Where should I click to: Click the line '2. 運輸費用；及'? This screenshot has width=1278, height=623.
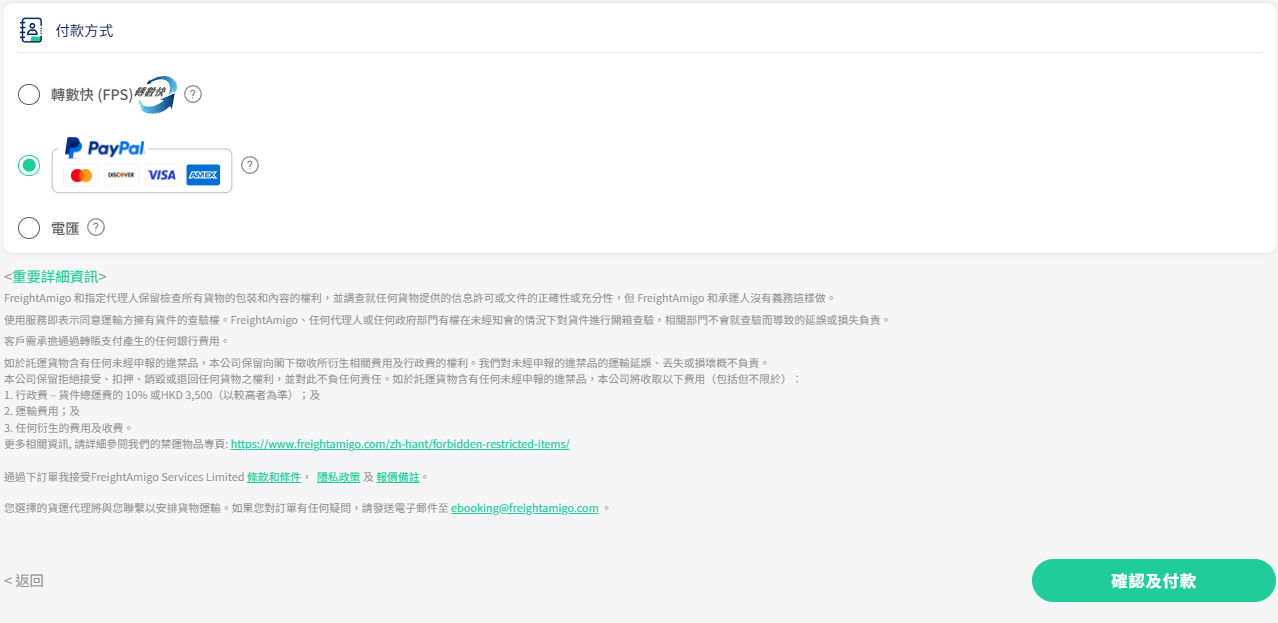click(x=42, y=411)
